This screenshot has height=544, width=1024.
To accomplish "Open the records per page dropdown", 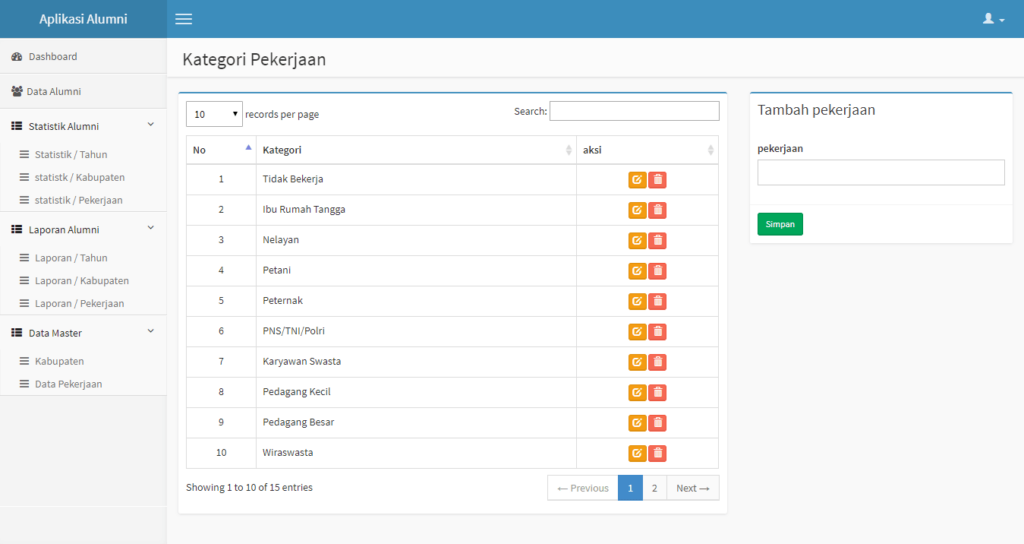I will pyautogui.click(x=214, y=114).
